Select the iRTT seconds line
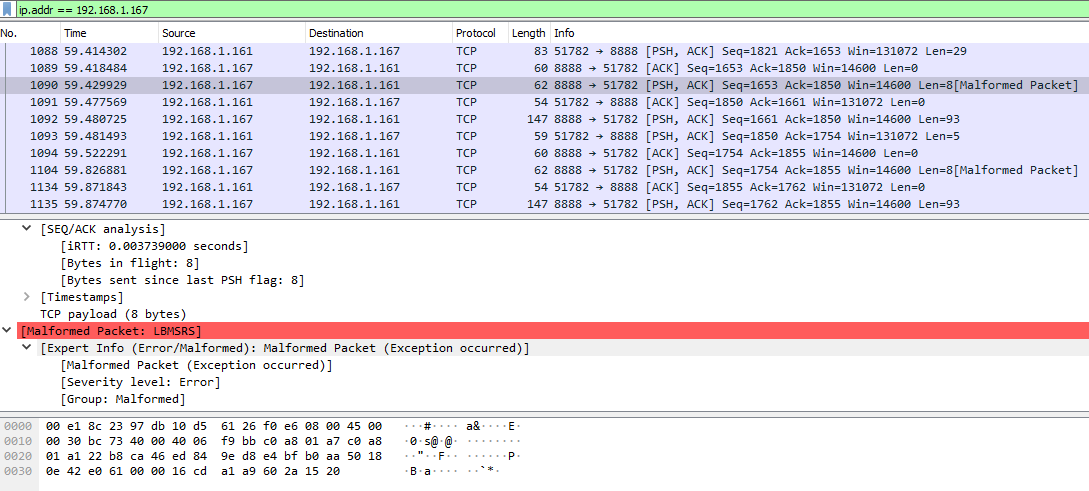This screenshot has height=491, width=1089. (154, 246)
